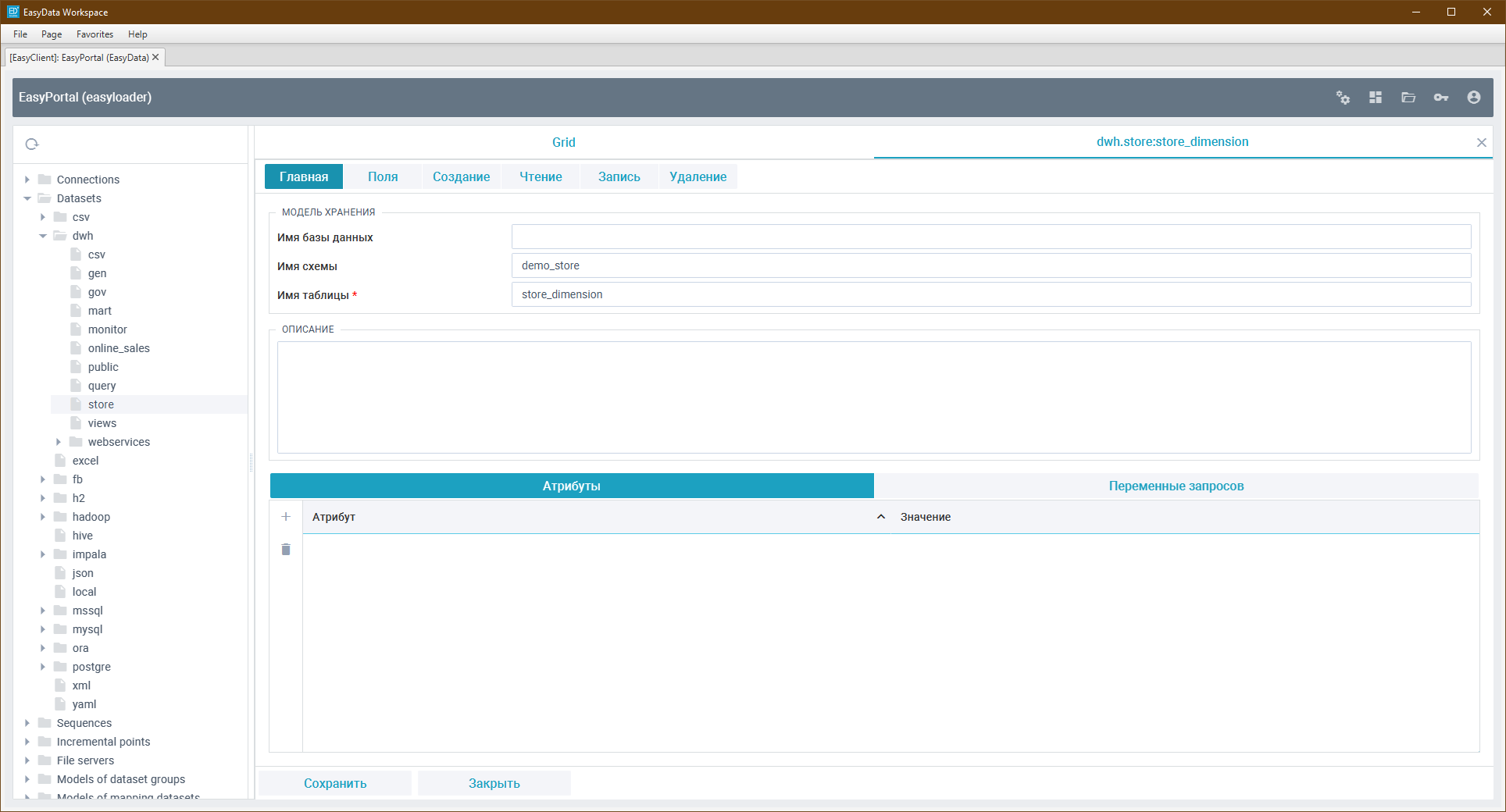Open the user account icon
This screenshot has width=1506, height=812.
point(1474,98)
